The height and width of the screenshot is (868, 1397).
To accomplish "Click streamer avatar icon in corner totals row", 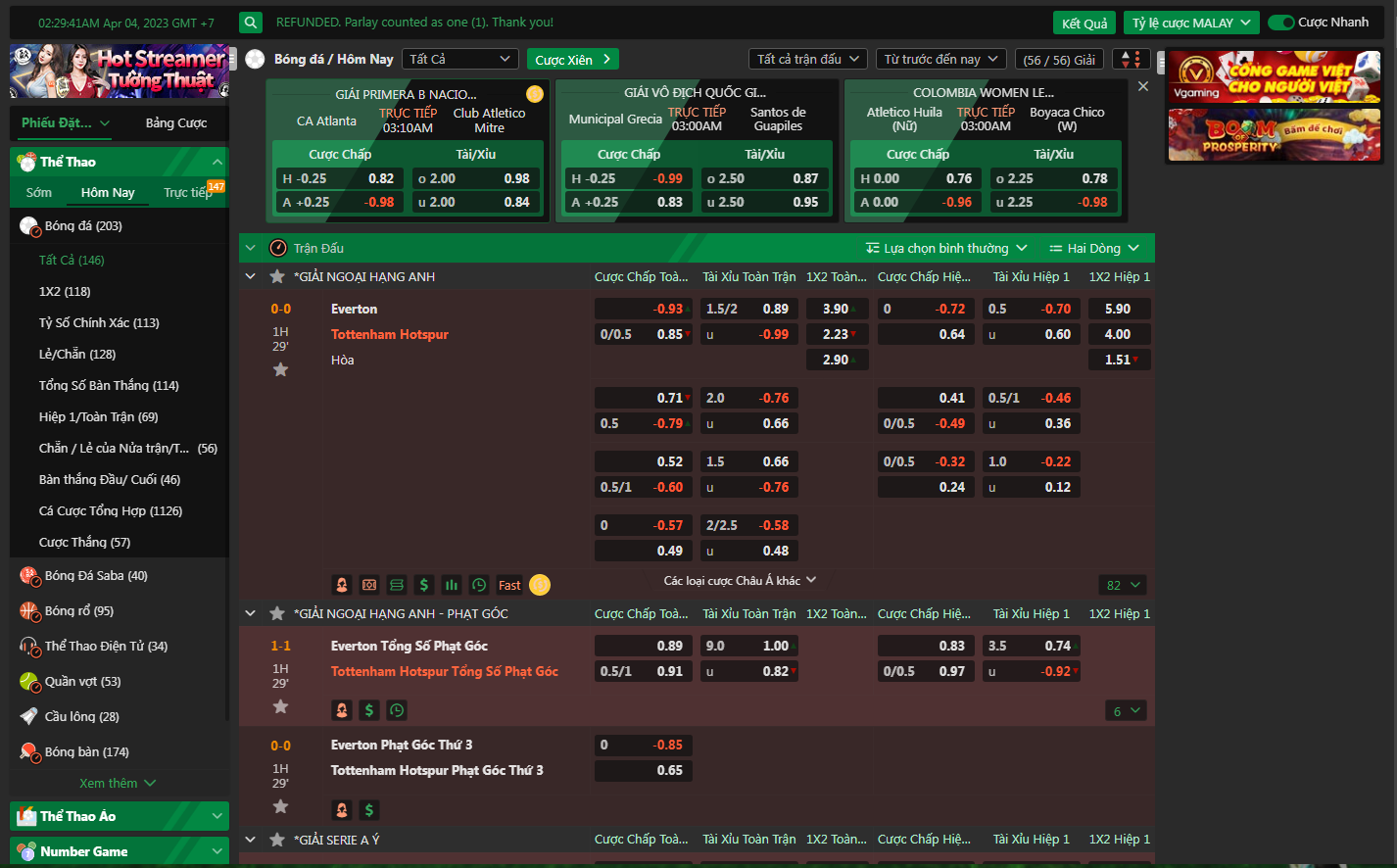I will click(341, 710).
